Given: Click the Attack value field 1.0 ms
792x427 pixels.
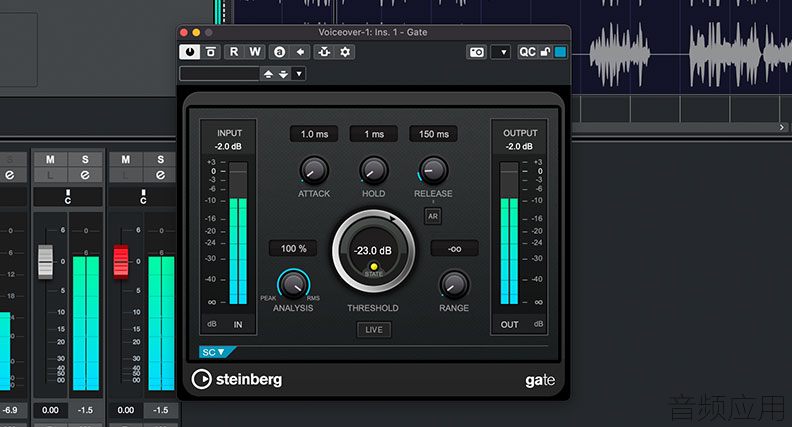Looking at the screenshot, I should pos(314,134).
